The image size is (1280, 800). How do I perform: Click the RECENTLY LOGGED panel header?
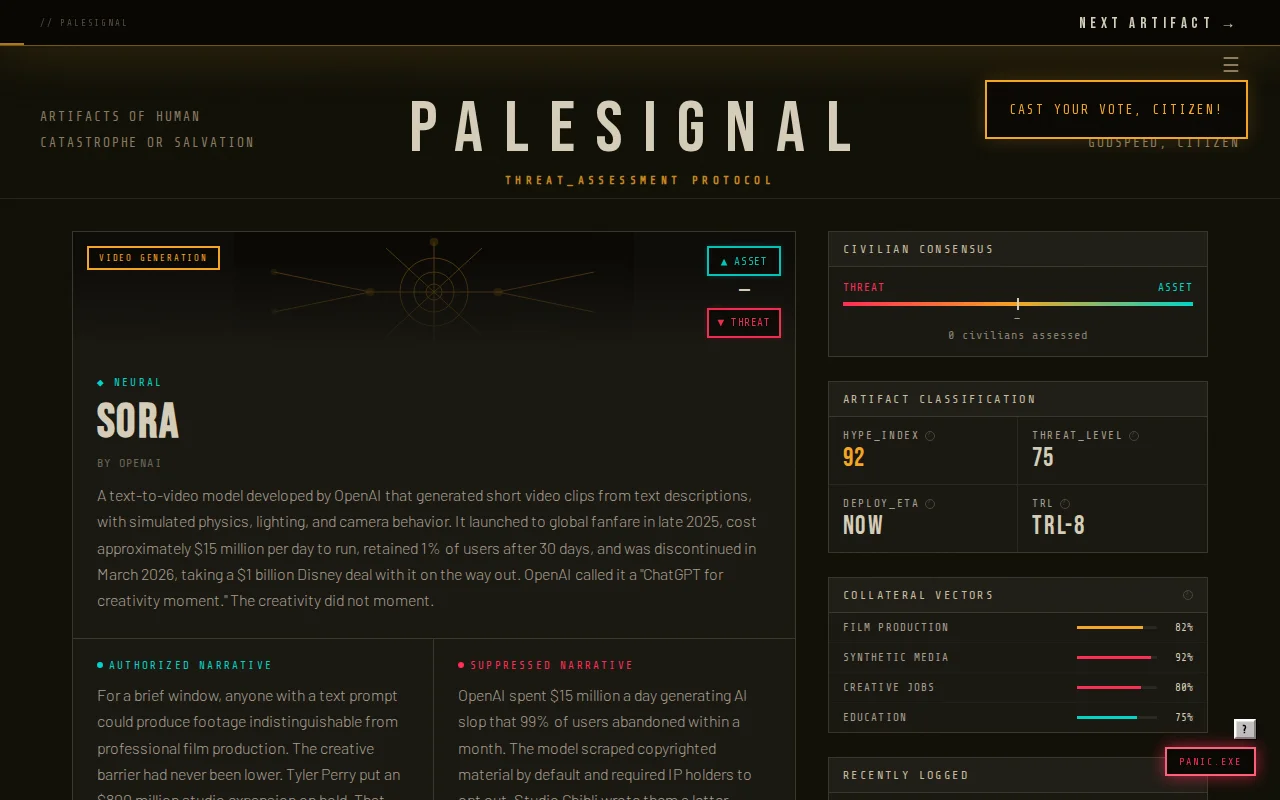[1018, 775]
